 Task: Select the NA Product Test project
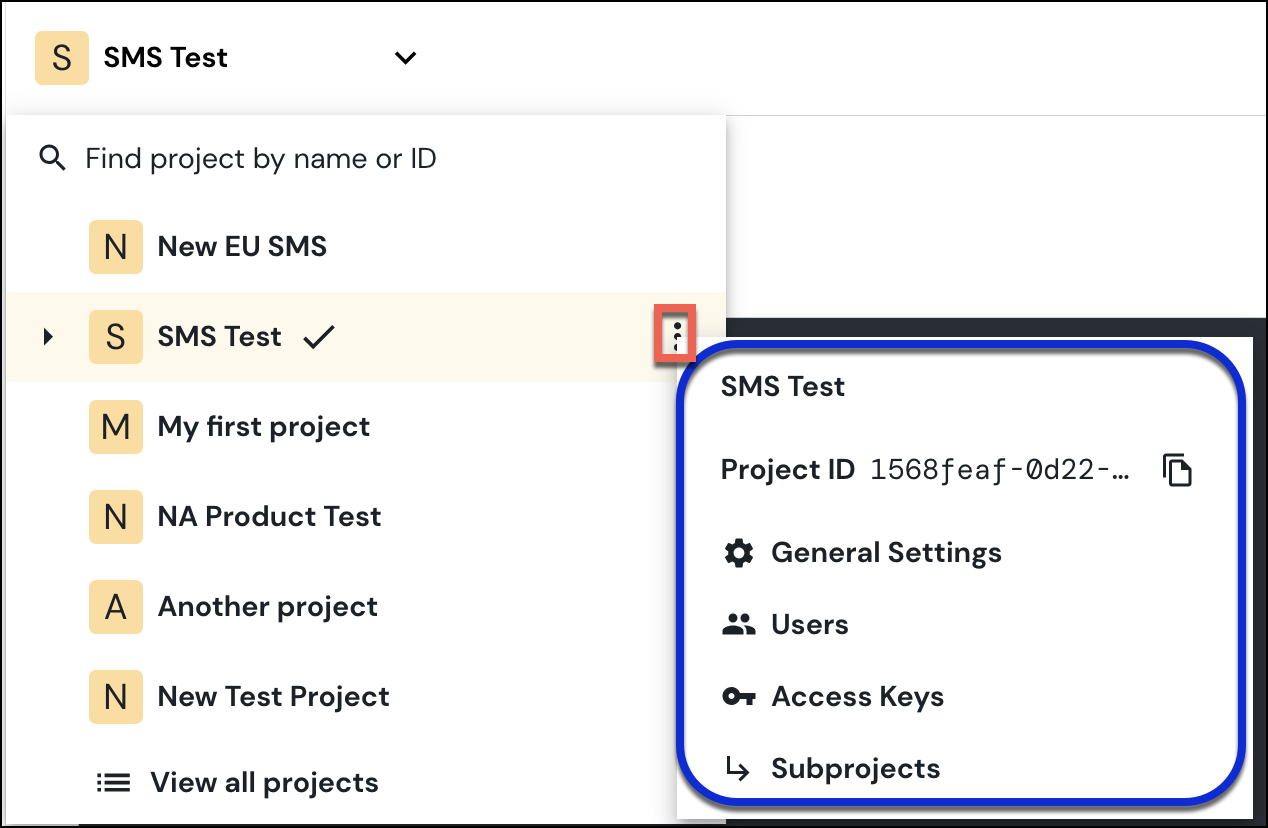pos(269,517)
